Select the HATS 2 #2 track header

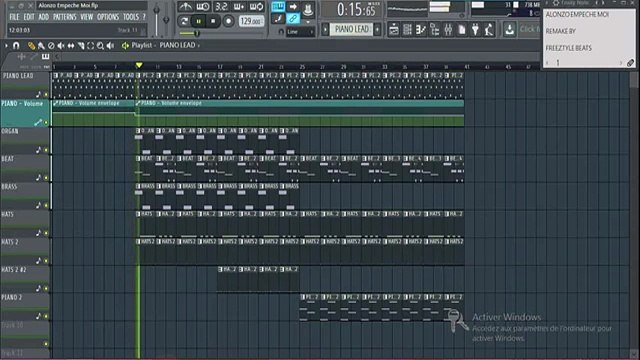pos(25,279)
